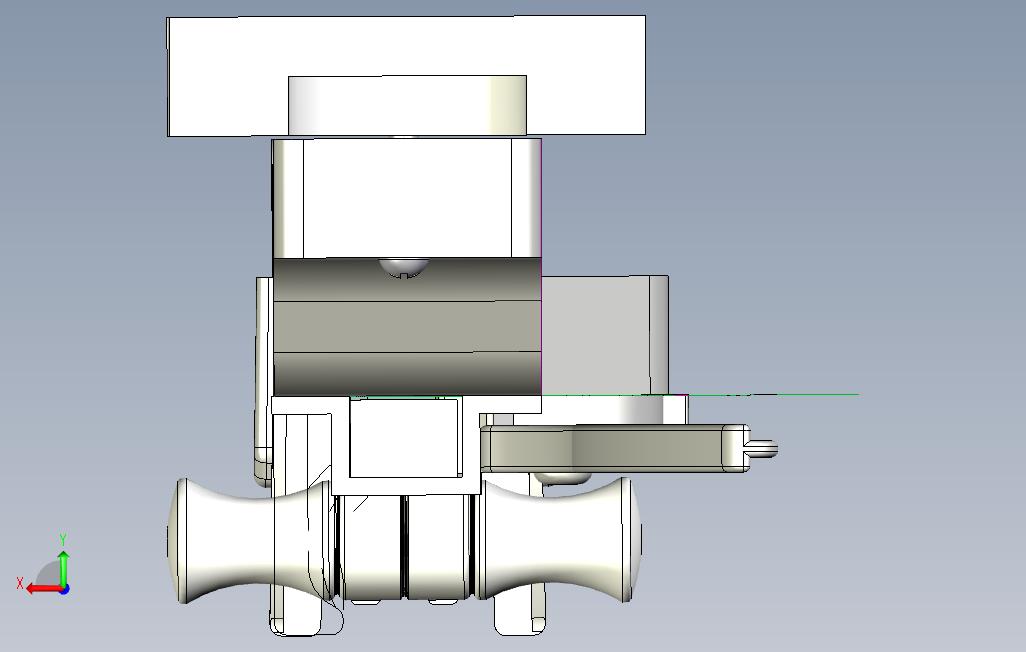Select the dome screw head on the dark body
The image size is (1026, 652).
404,266
